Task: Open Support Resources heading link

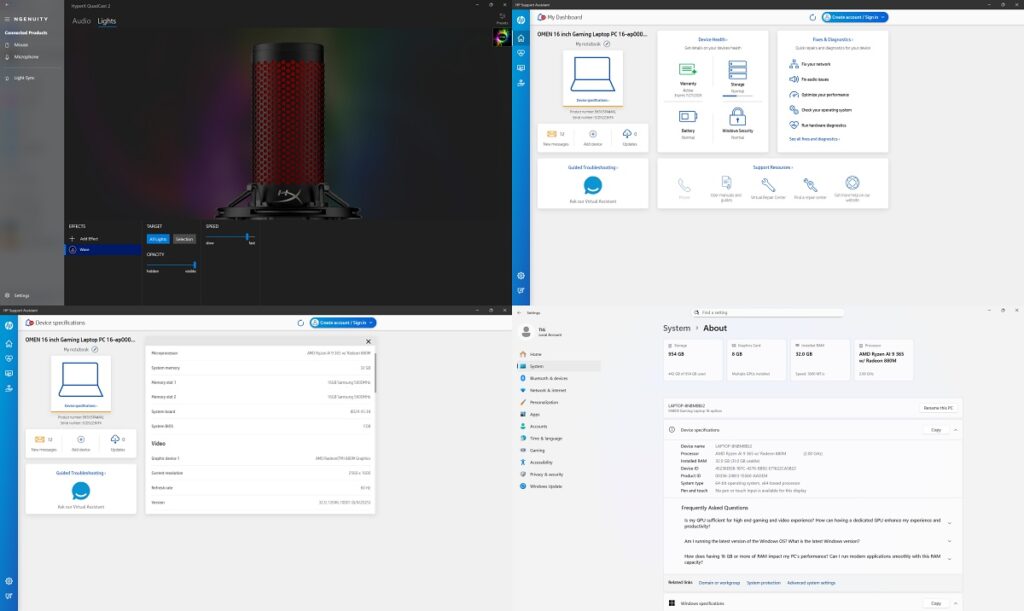Action: [773, 167]
